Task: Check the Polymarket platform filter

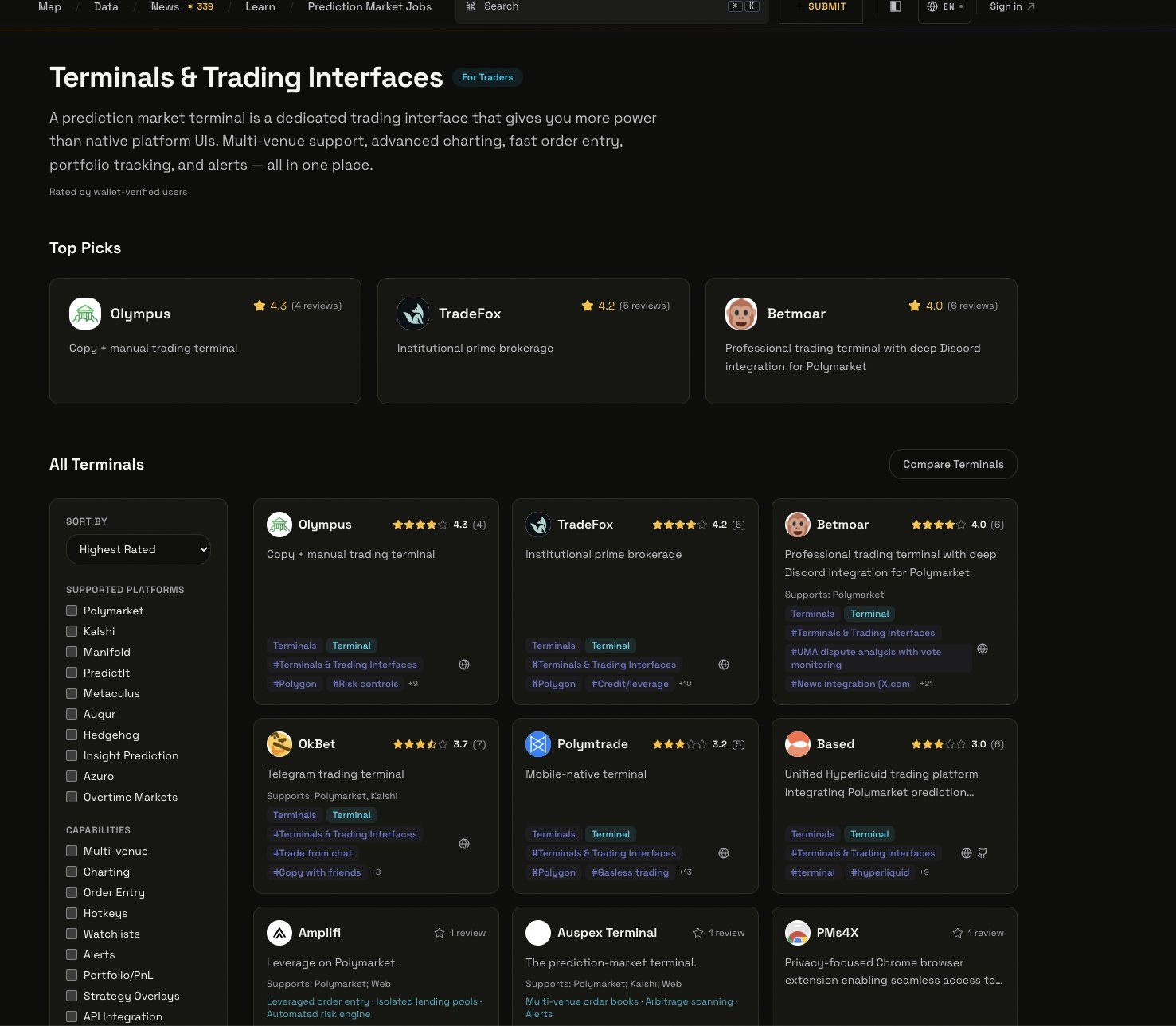Action: pos(72,611)
